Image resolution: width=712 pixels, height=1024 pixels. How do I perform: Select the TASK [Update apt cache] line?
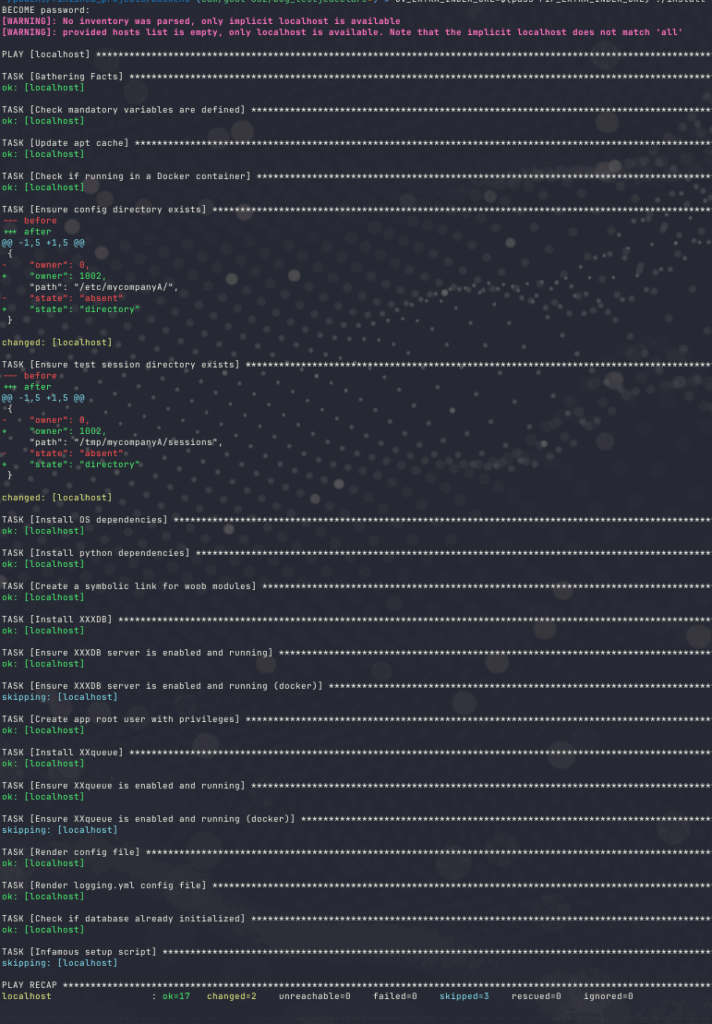pos(65,143)
